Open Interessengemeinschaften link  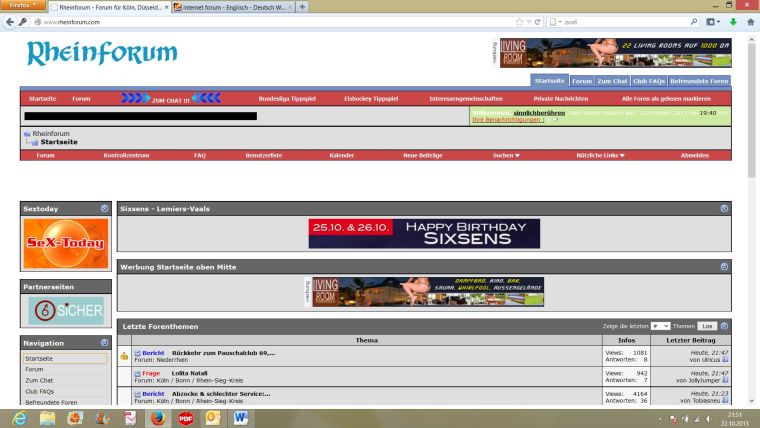(466, 99)
